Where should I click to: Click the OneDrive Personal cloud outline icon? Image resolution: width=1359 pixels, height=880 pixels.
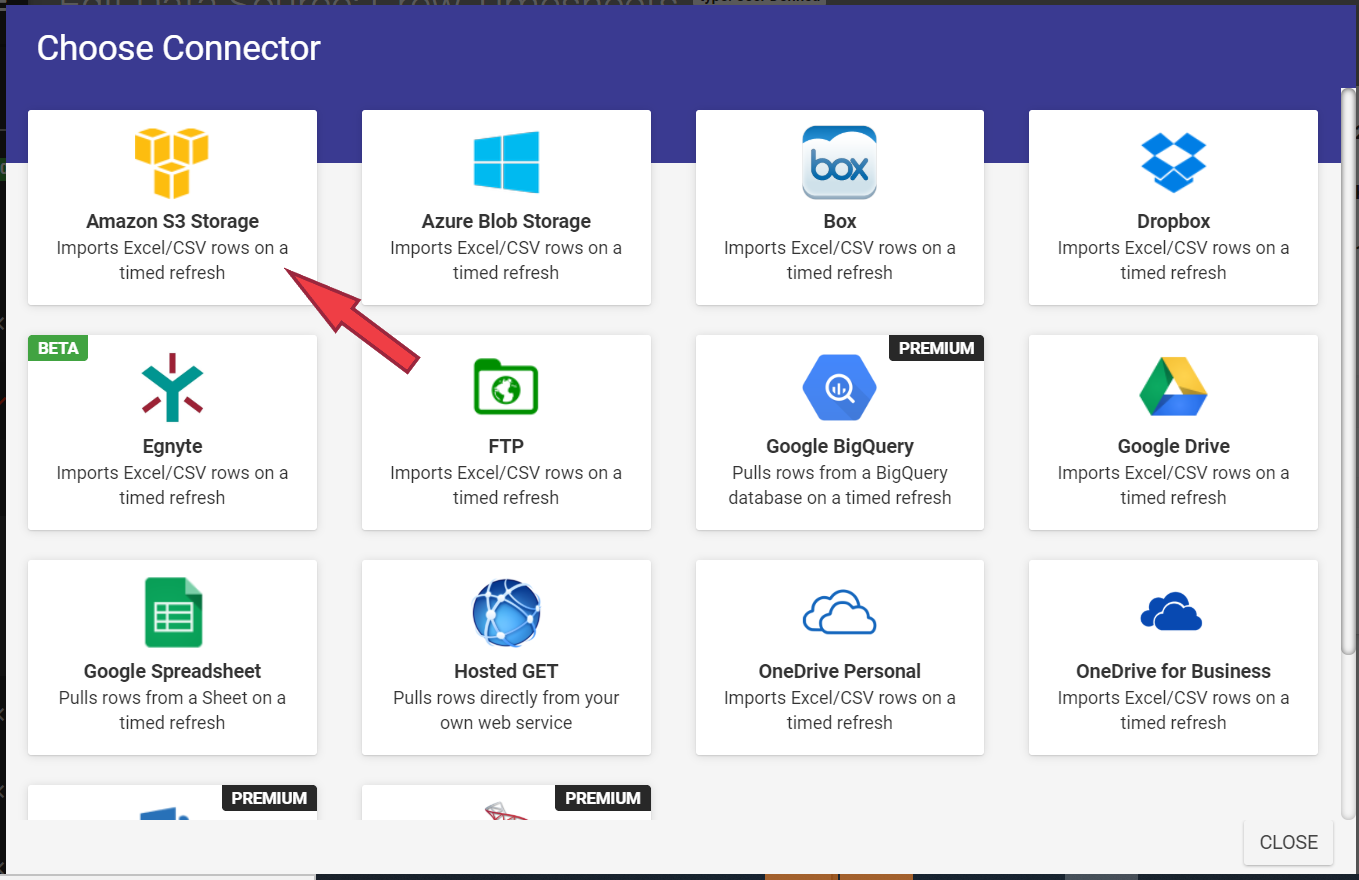click(x=840, y=612)
